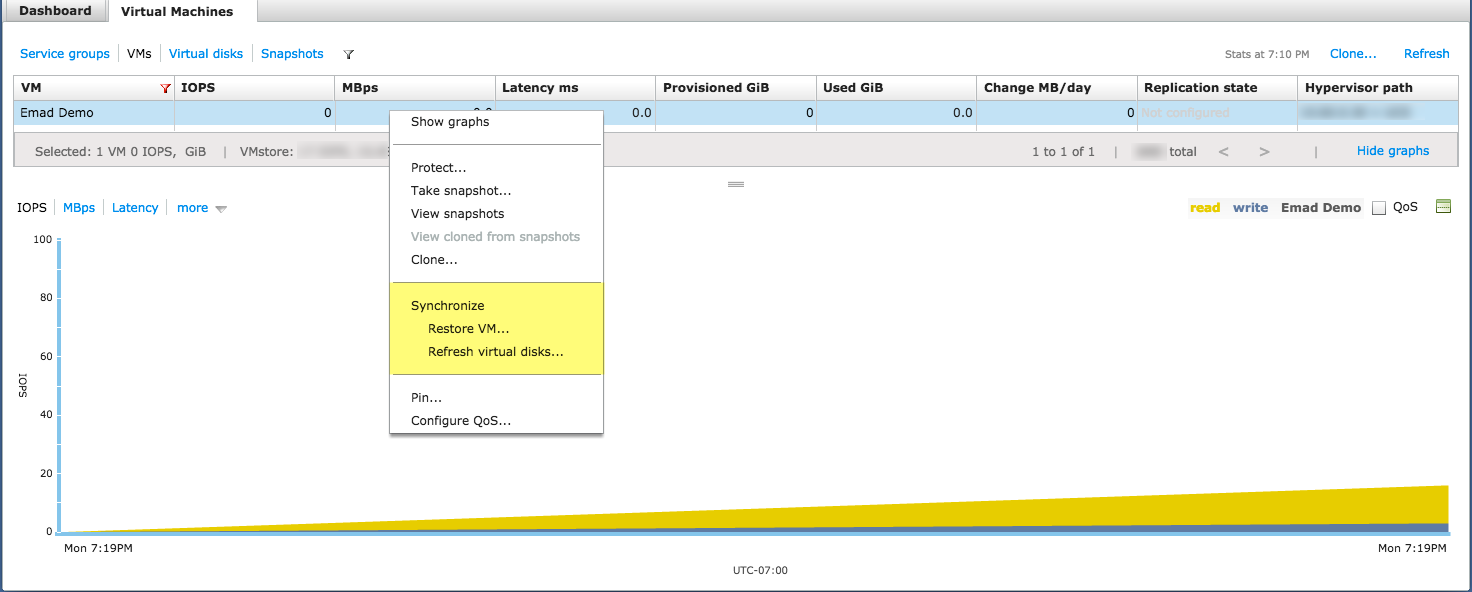Click Hide graphs link
1472x592 pixels.
1392,151
